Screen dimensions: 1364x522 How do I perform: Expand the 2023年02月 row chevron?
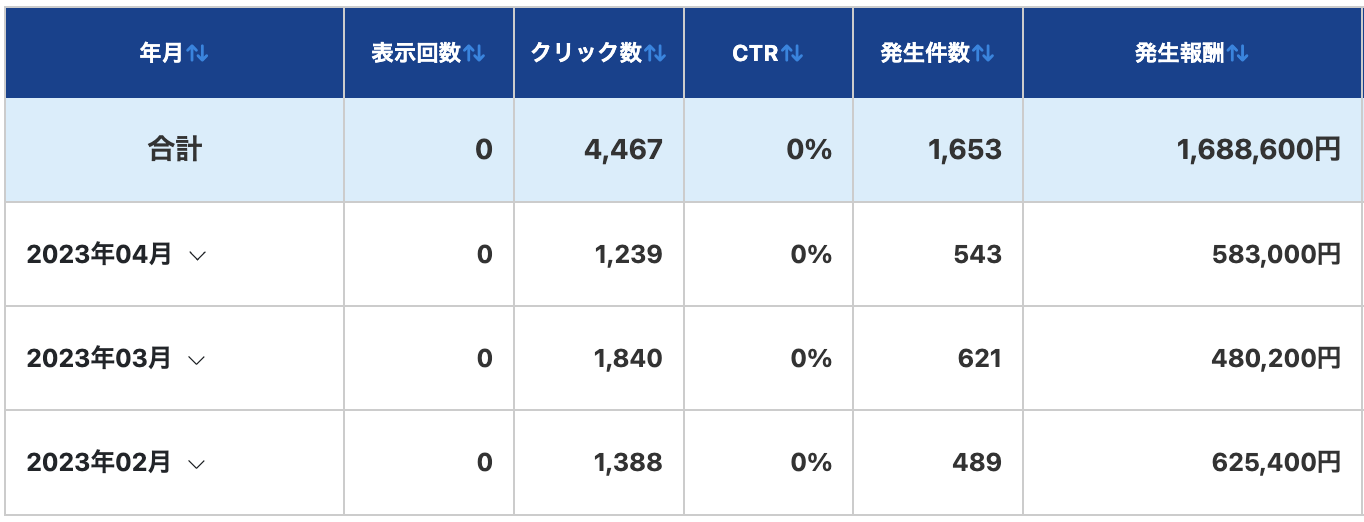(197, 463)
